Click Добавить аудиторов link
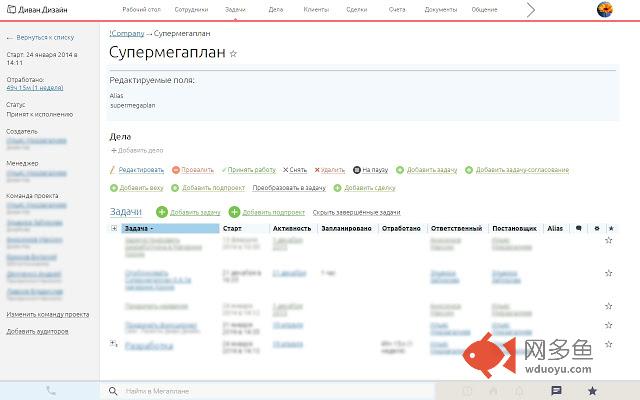Screen dimensions: 640x400 pyautogui.click(x=38, y=331)
